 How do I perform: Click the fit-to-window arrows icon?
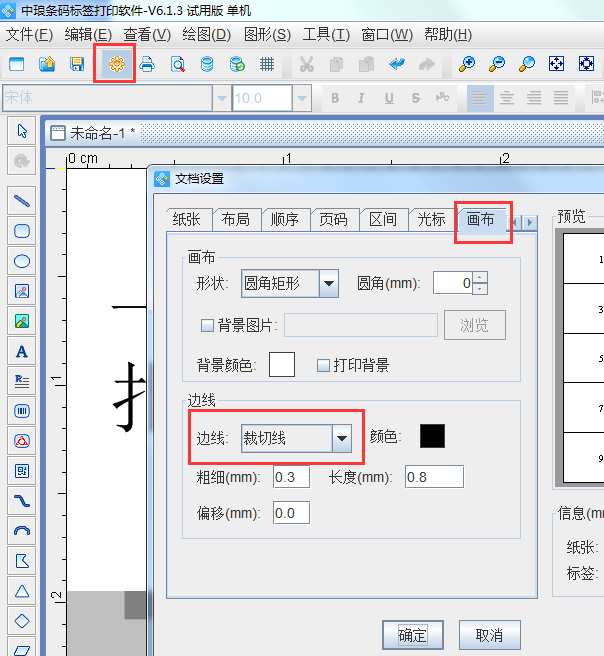coord(556,64)
